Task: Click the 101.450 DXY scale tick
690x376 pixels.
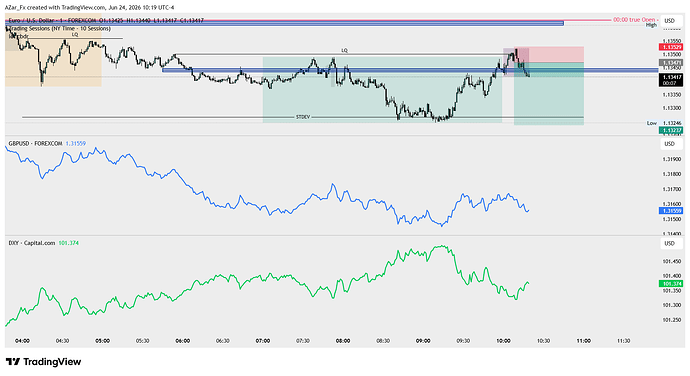Action: [x=672, y=262]
